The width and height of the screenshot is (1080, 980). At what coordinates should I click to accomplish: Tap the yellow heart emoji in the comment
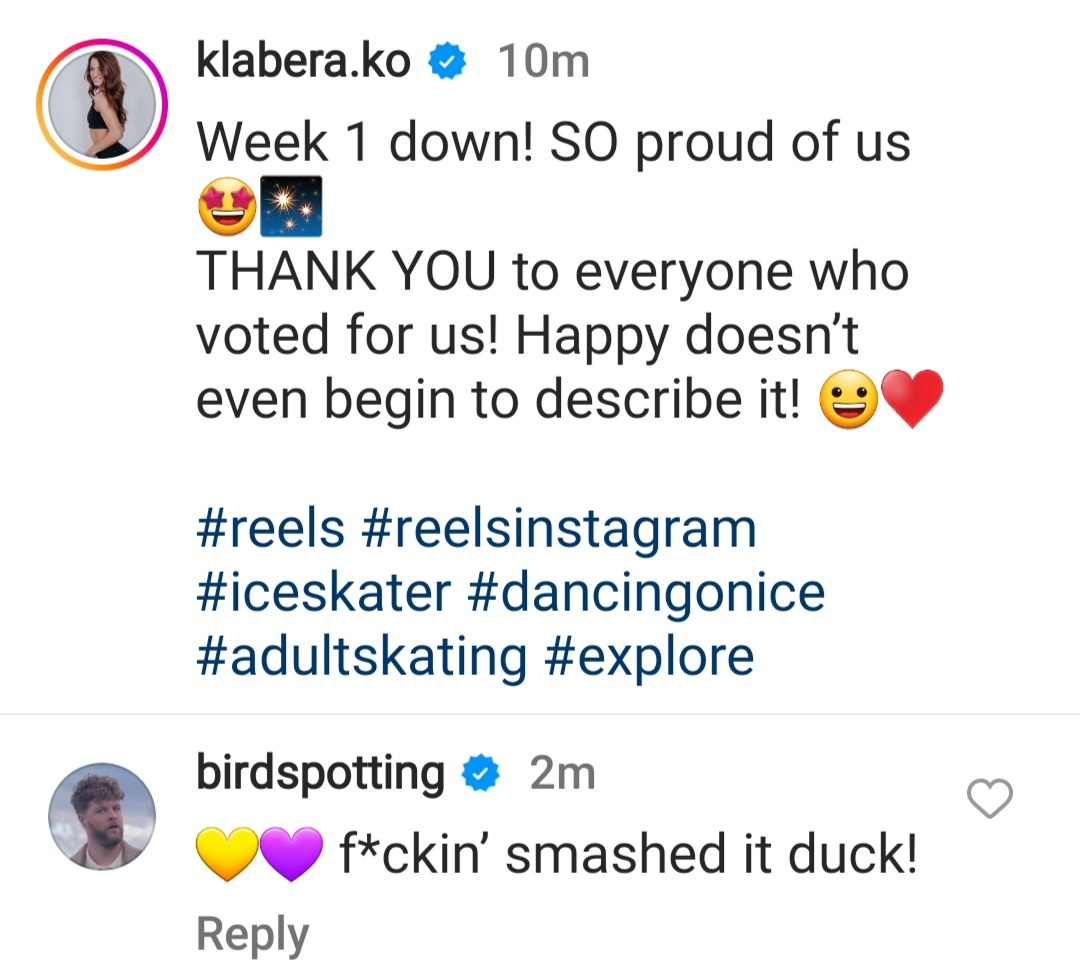(227, 855)
